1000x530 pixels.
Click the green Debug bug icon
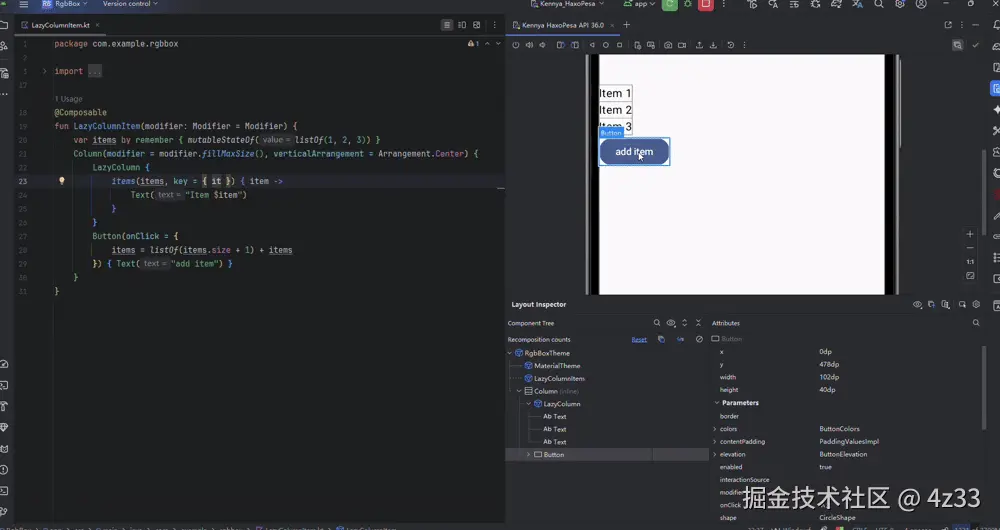(x=688, y=4)
